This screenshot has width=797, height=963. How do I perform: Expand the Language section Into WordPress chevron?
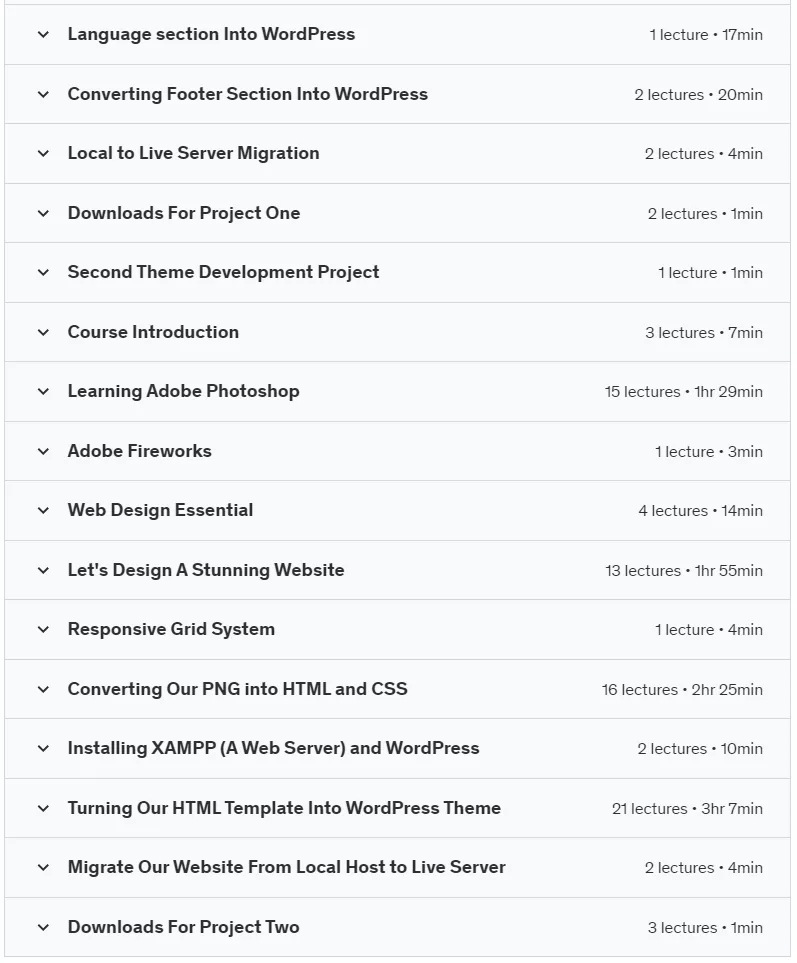[43, 34]
